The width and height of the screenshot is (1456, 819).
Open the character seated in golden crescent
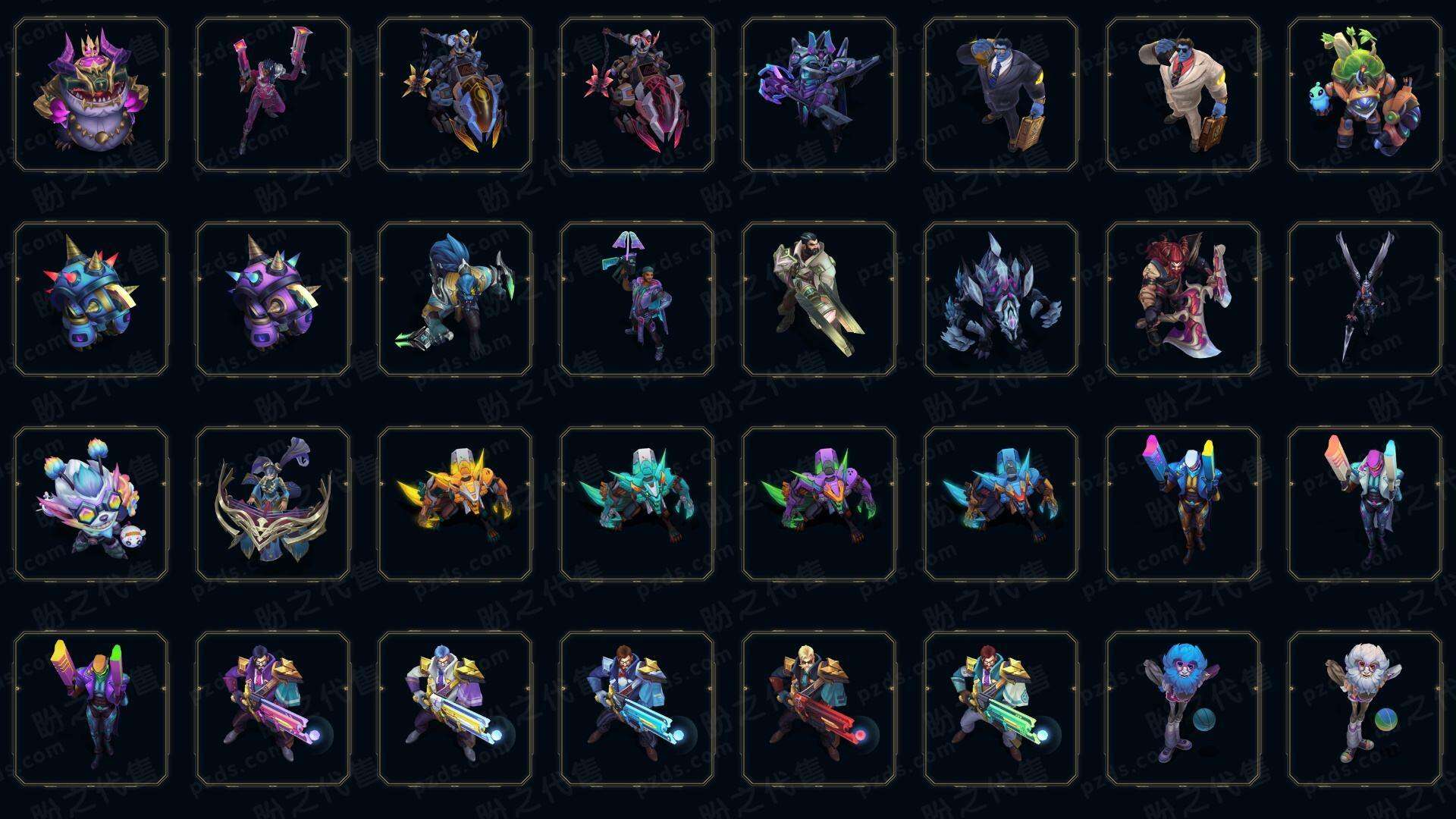273,504
